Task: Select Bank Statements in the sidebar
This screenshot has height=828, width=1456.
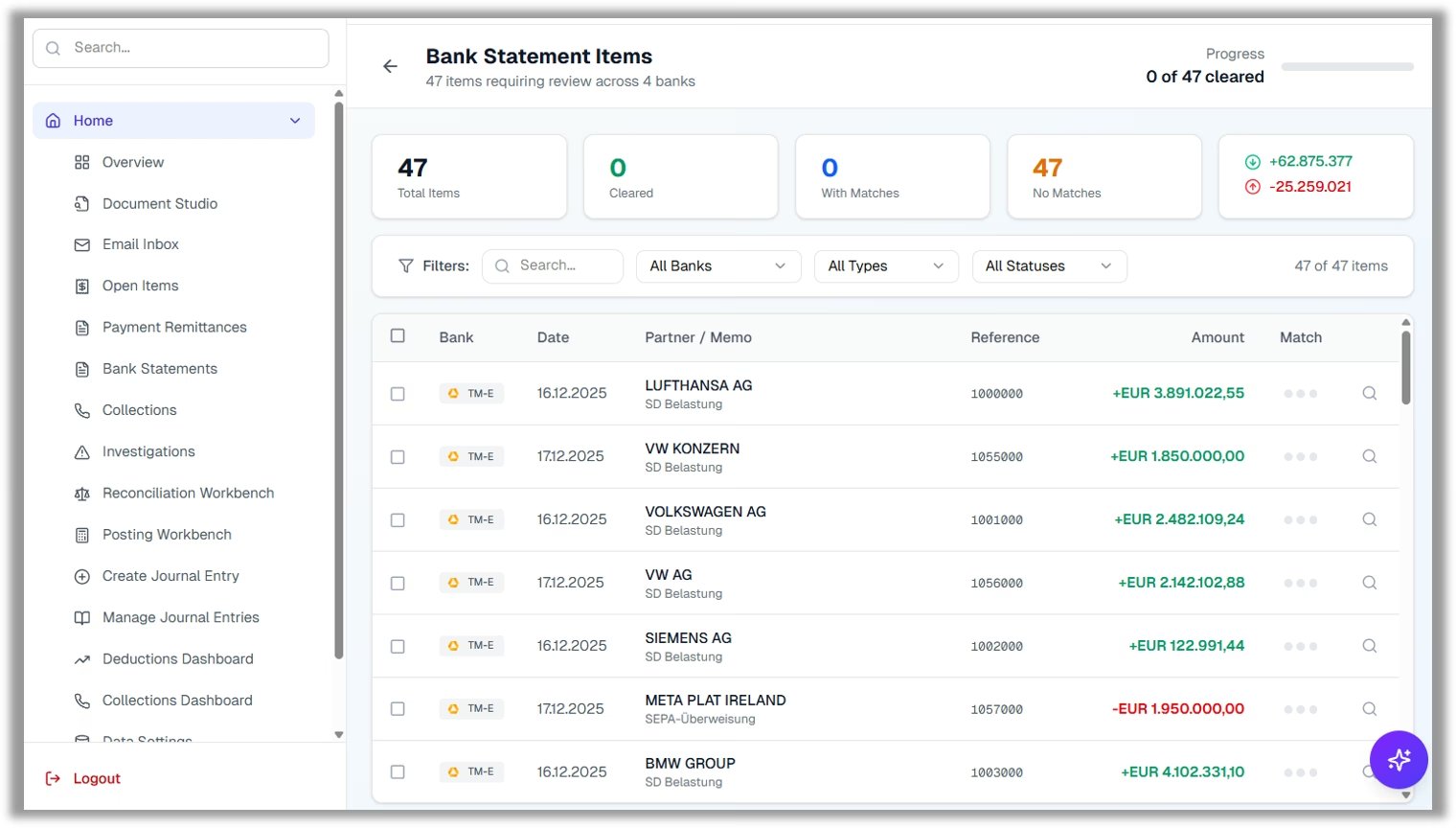Action: (159, 368)
